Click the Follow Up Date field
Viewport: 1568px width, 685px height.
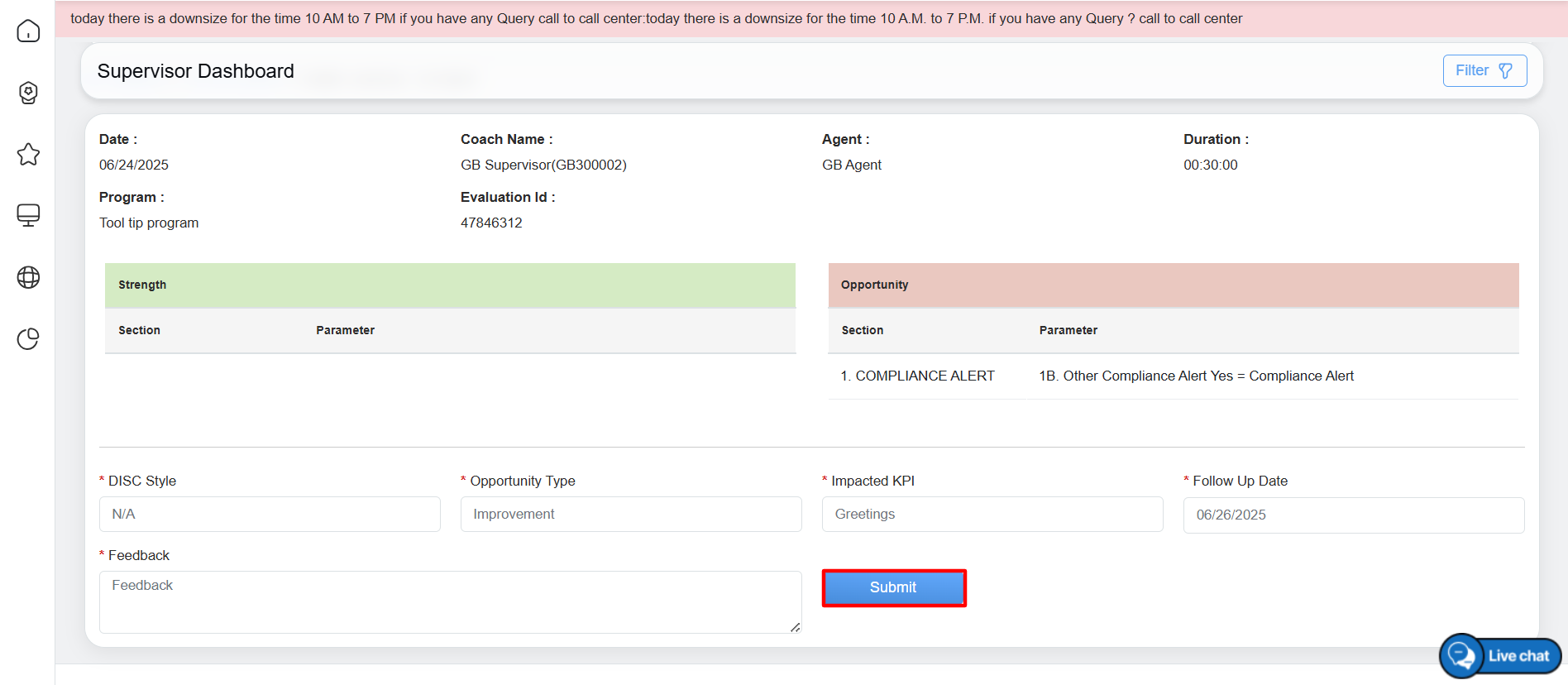pyautogui.click(x=1353, y=515)
